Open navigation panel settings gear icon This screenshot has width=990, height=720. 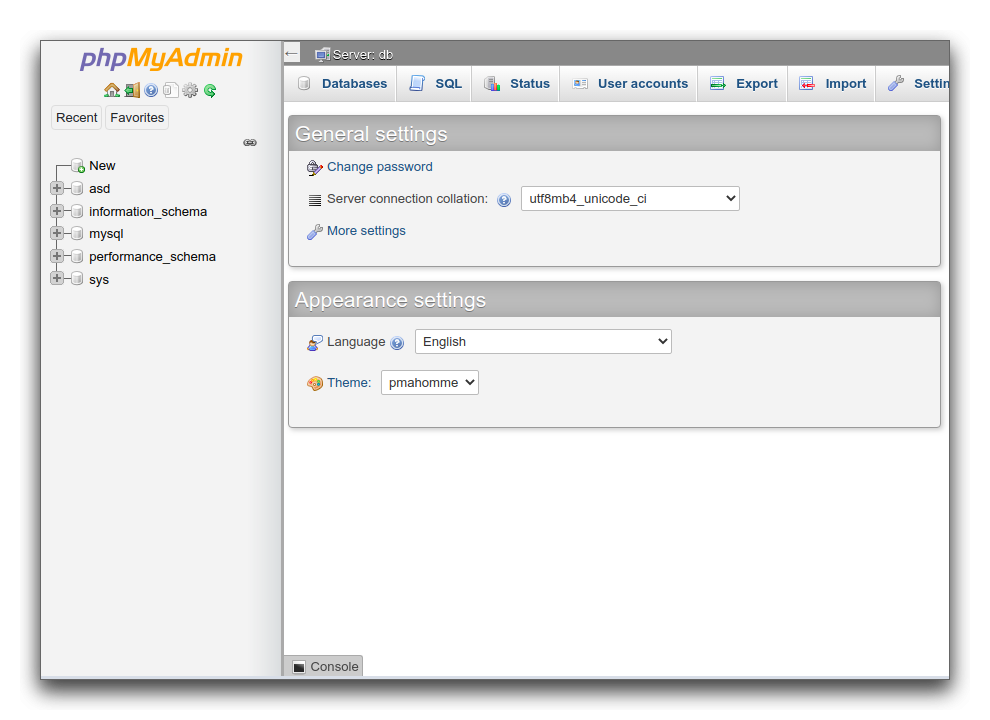[190, 90]
